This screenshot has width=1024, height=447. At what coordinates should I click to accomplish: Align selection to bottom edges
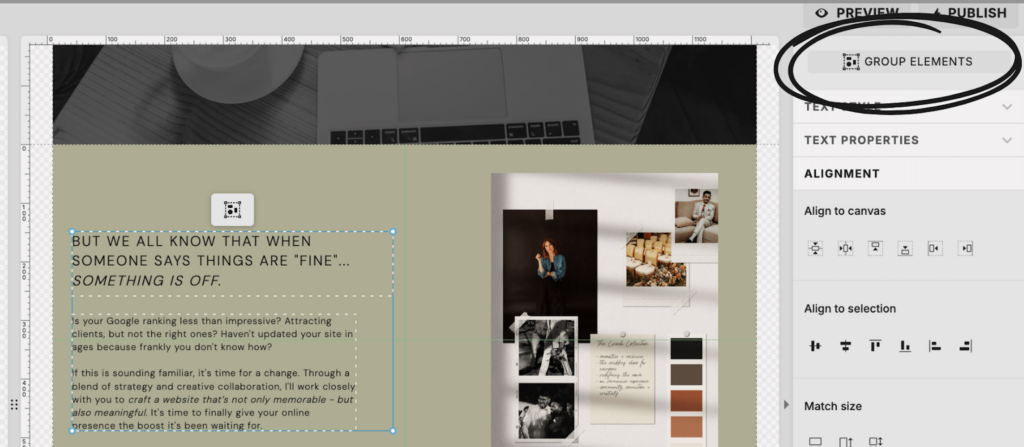pos(905,346)
